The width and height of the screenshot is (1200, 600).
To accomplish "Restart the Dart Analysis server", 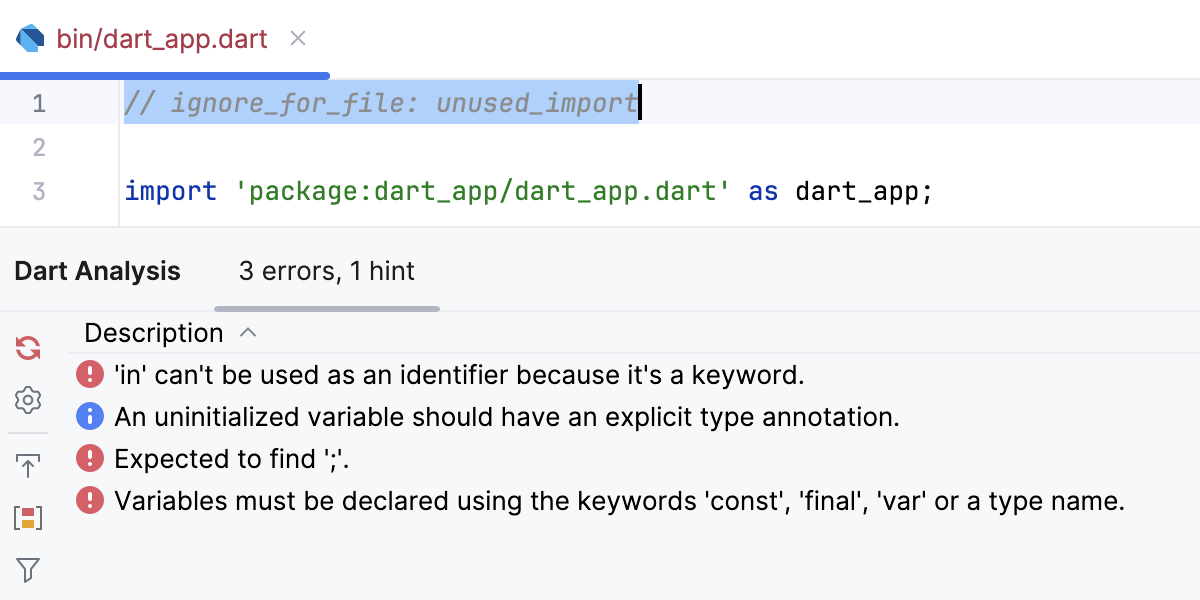I will pos(27,348).
